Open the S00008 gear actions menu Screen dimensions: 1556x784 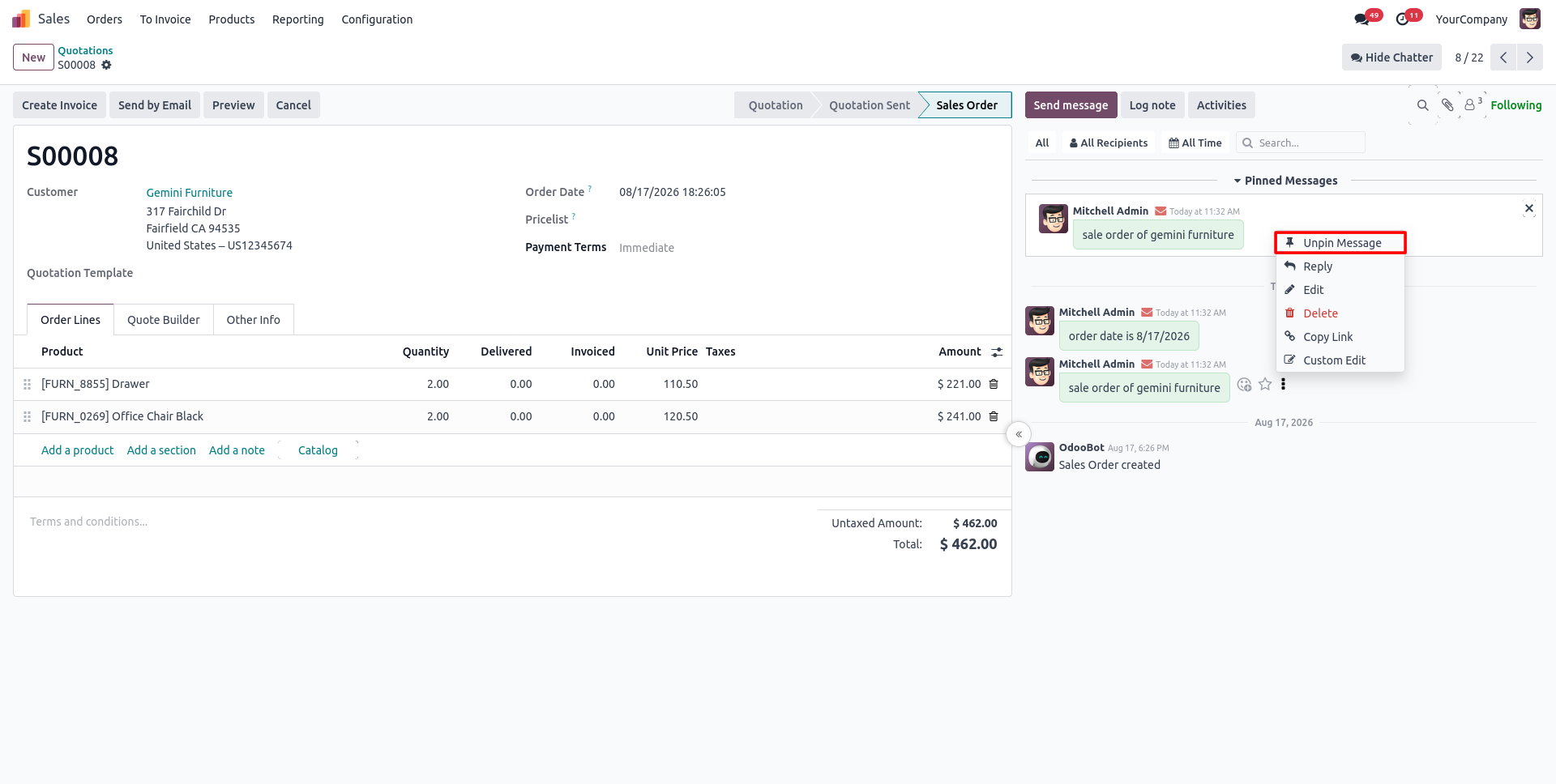(106, 65)
